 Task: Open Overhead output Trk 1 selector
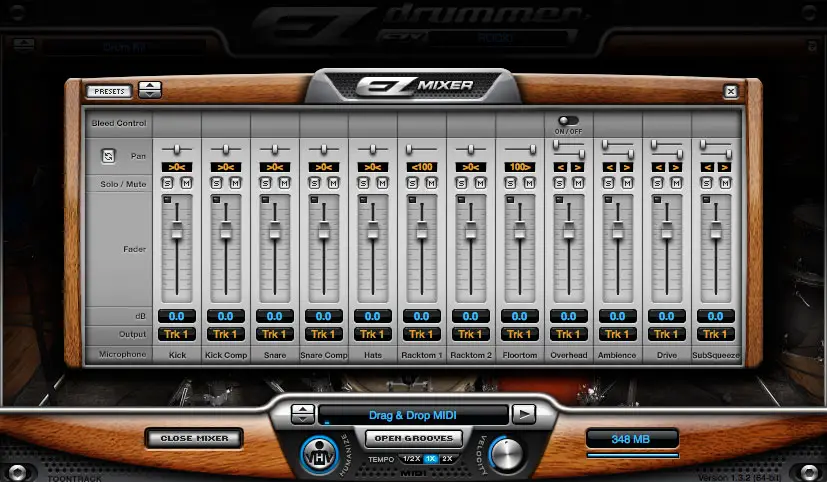coord(569,334)
